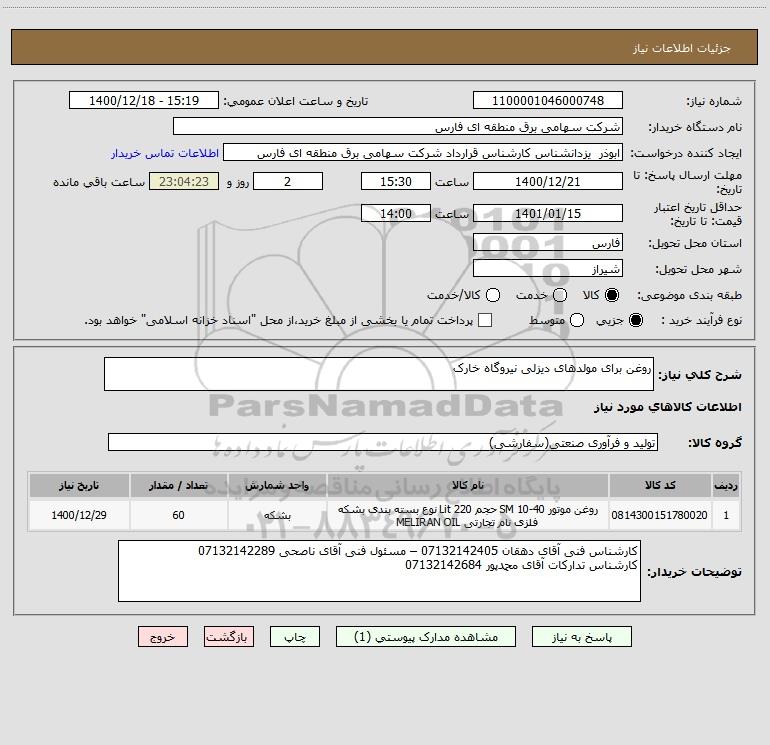Select the کالا/خدمت radio button
Image resolution: width=770 pixels, height=745 pixels.
[x=493, y=295]
